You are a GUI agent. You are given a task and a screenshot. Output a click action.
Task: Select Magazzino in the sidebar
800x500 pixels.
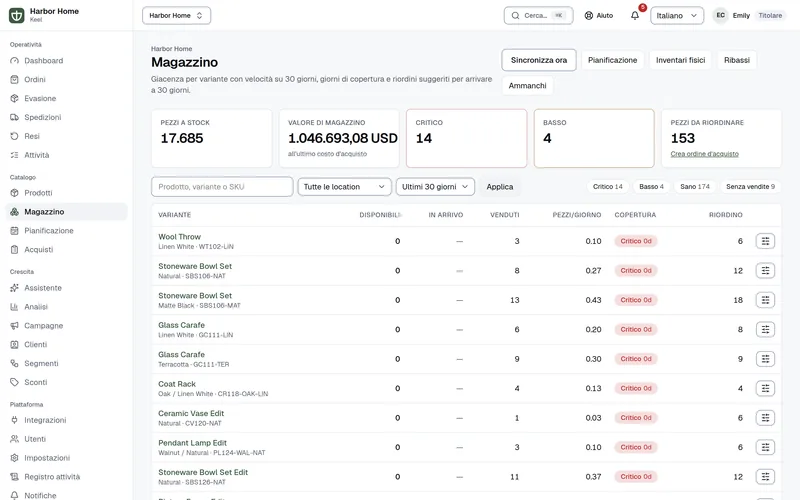pos(66,212)
